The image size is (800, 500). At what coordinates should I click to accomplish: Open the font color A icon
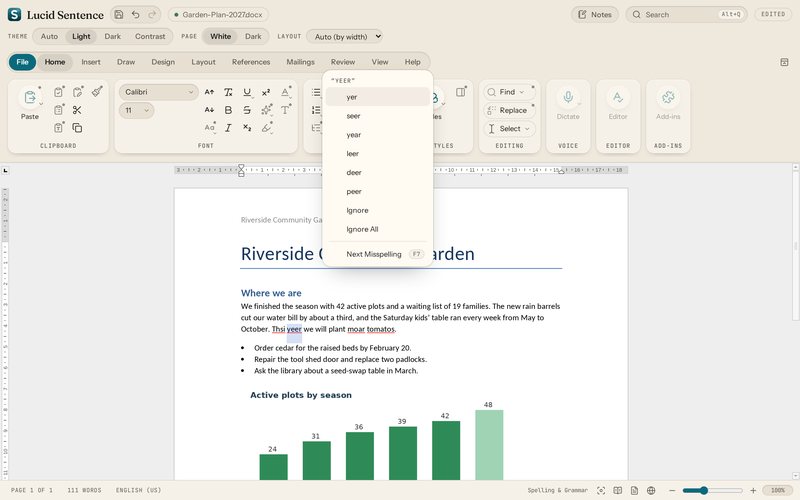285,92
